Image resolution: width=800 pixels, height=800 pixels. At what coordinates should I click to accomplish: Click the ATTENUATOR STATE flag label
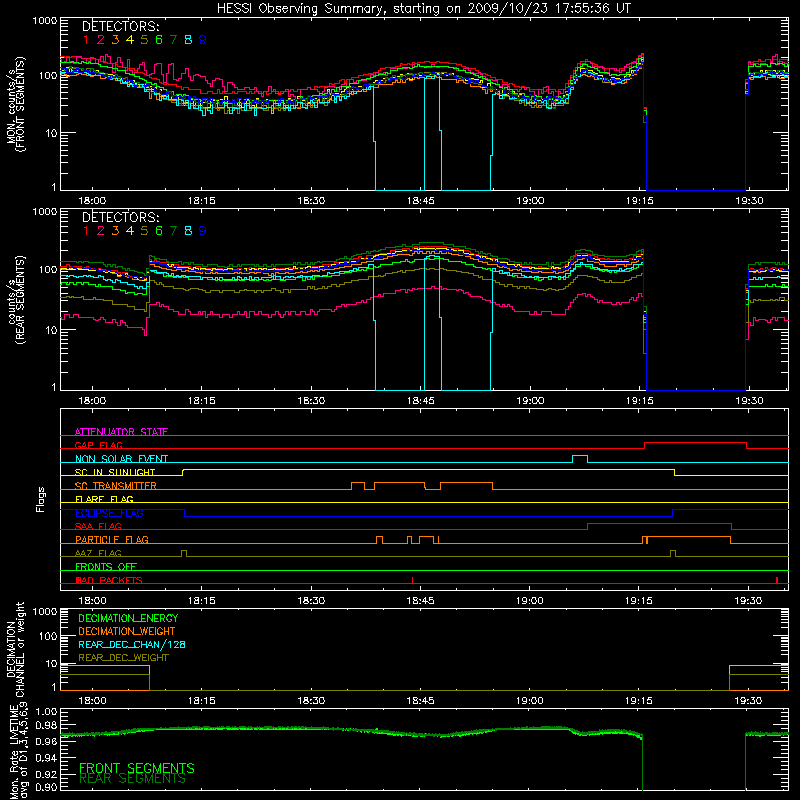point(121,432)
